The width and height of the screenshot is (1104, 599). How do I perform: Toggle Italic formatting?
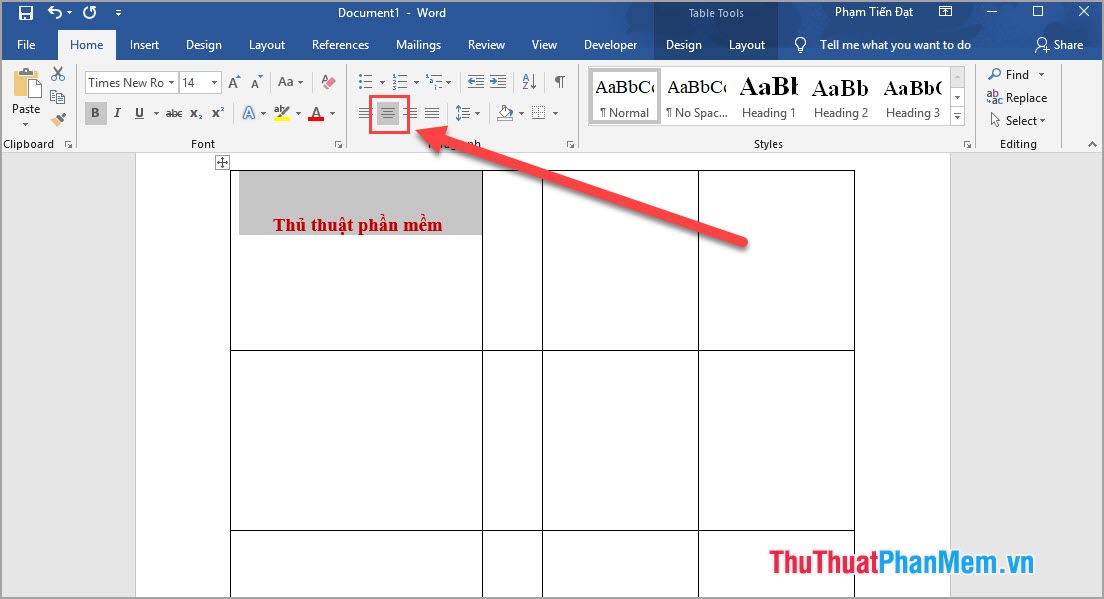(x=118, y=113)
